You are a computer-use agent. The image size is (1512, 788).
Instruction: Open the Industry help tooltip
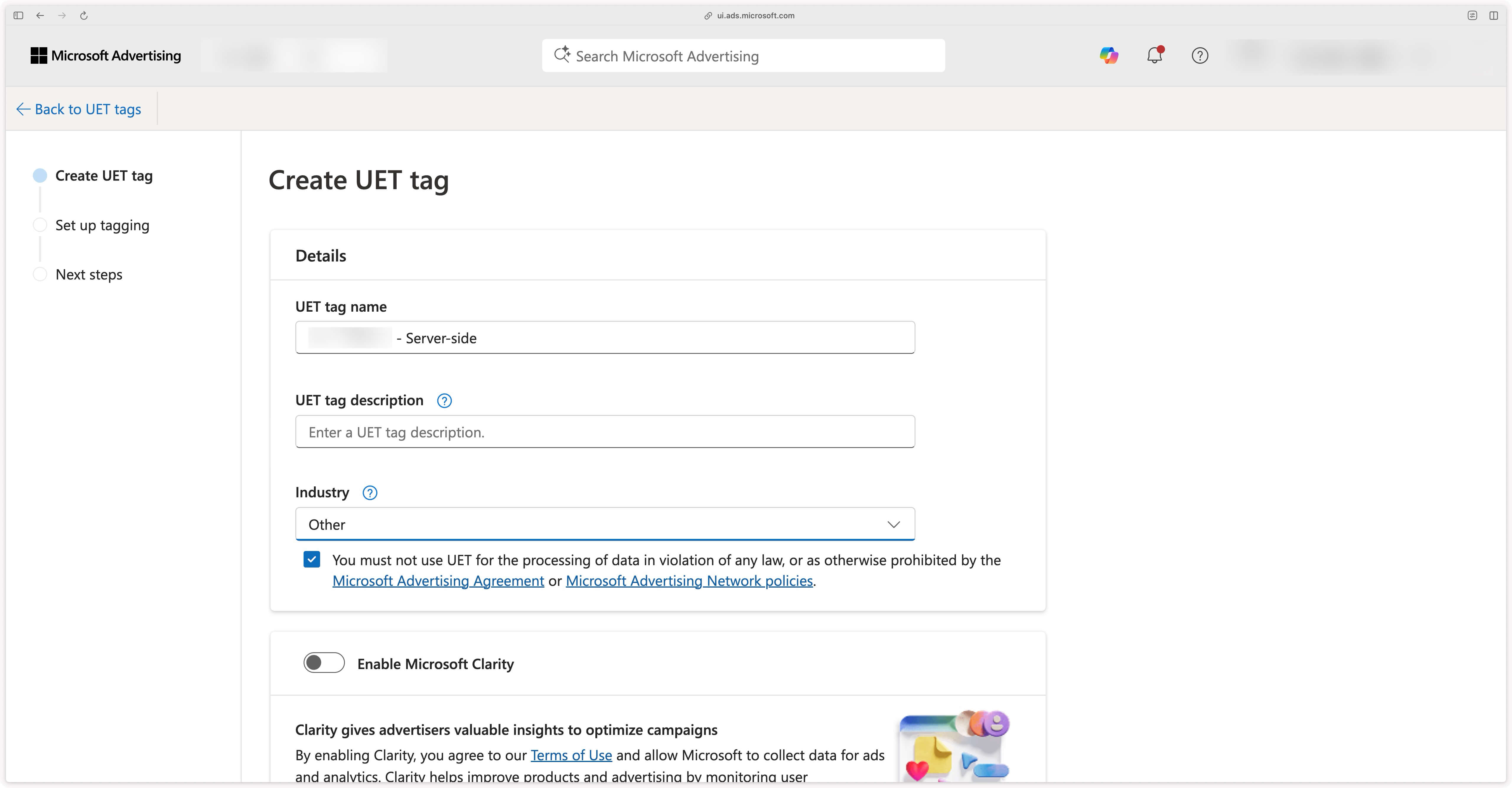370,493
